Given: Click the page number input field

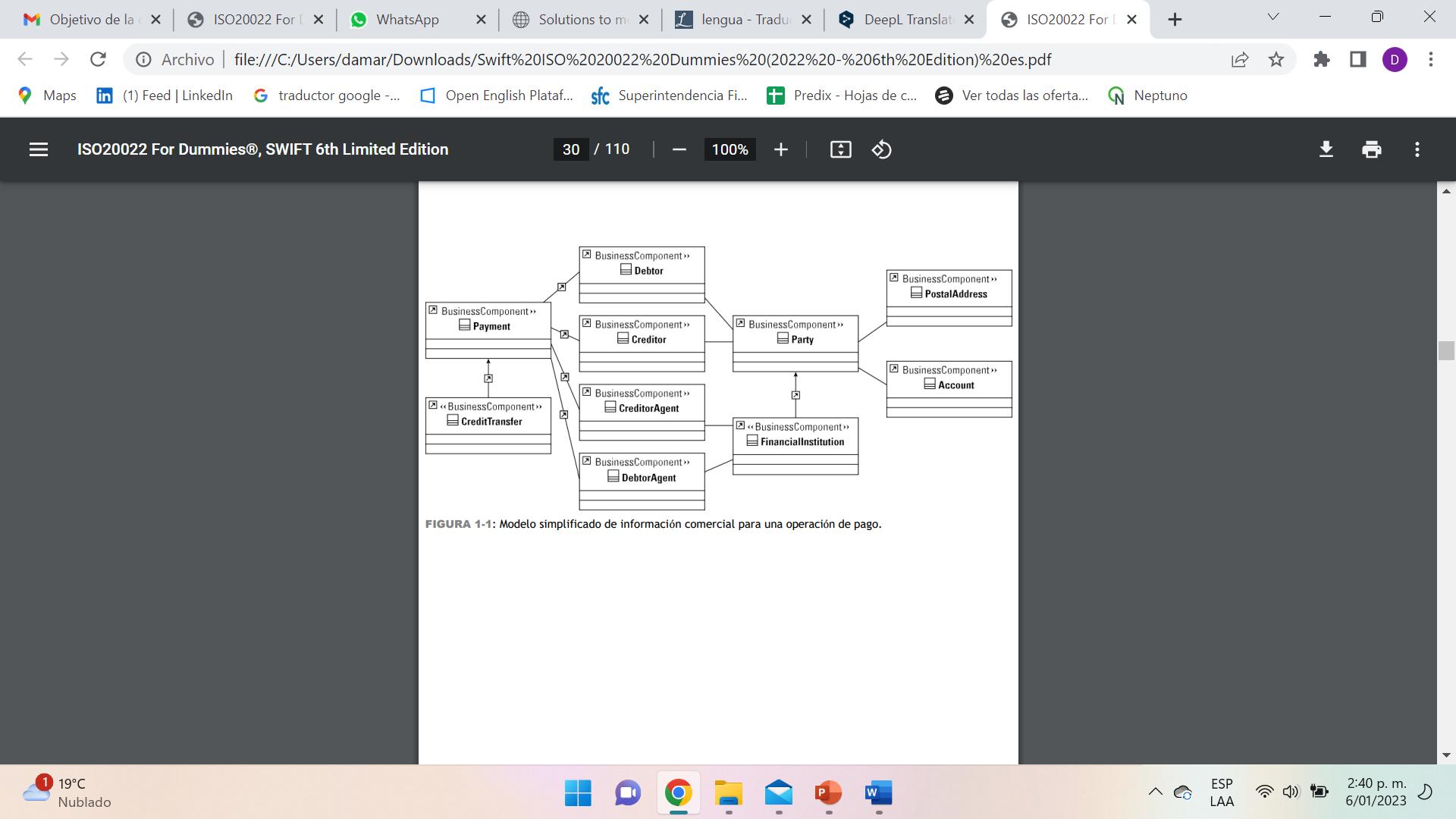Looking at the screenshot, I should (571, 149).
